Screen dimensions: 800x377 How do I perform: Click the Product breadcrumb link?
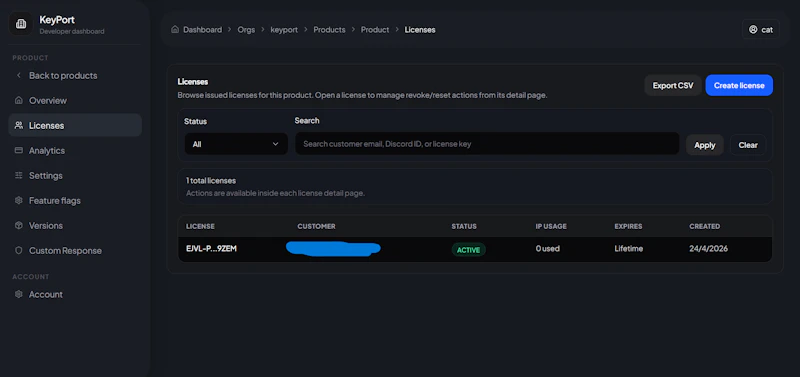point(375,30)
